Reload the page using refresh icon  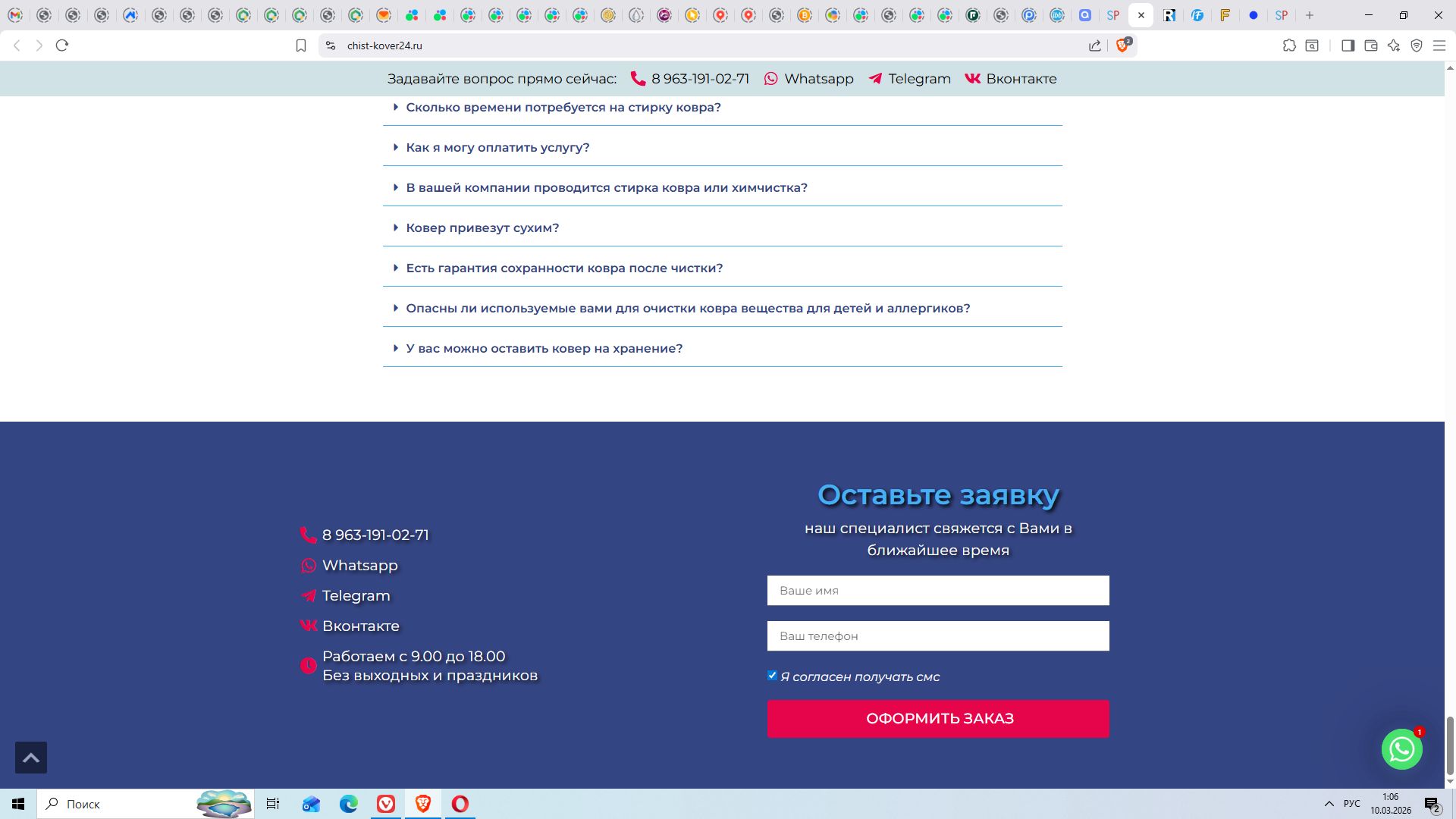(x=62, y=45)
